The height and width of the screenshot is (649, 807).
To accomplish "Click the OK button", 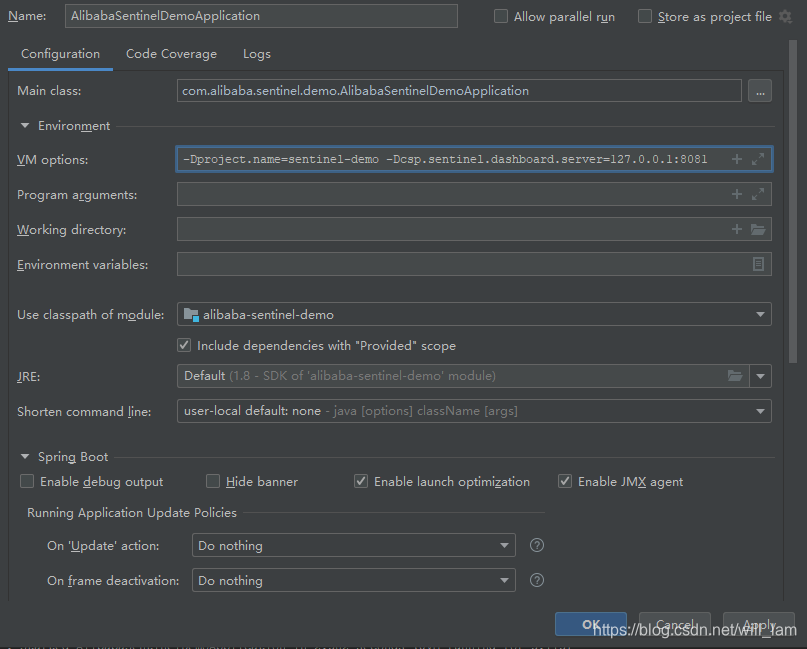I will click(x=590, y=624).
